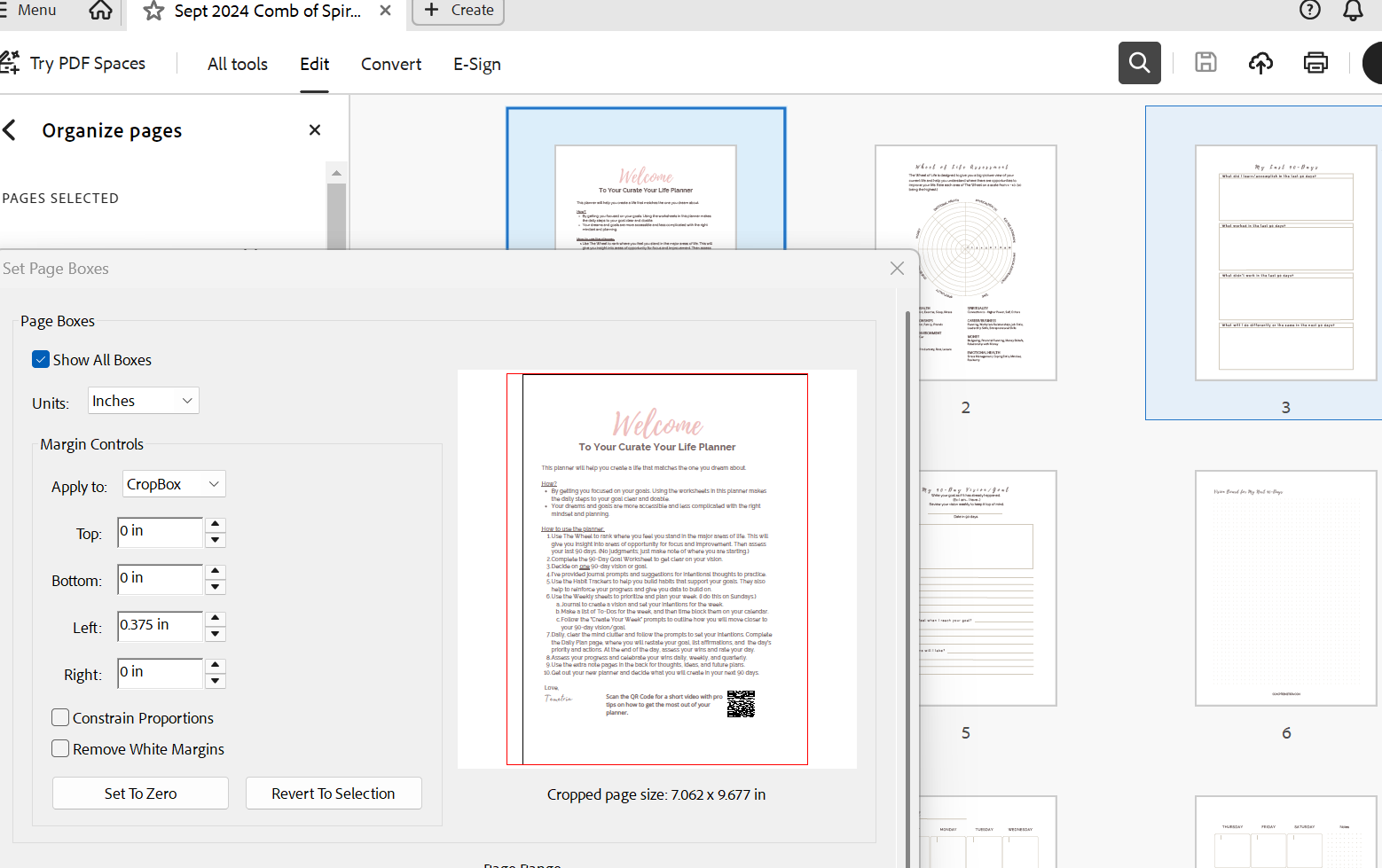This screenshot has width=1382, height=868.
Task: Click the crop preview Welcome page image
Action: 657,569
